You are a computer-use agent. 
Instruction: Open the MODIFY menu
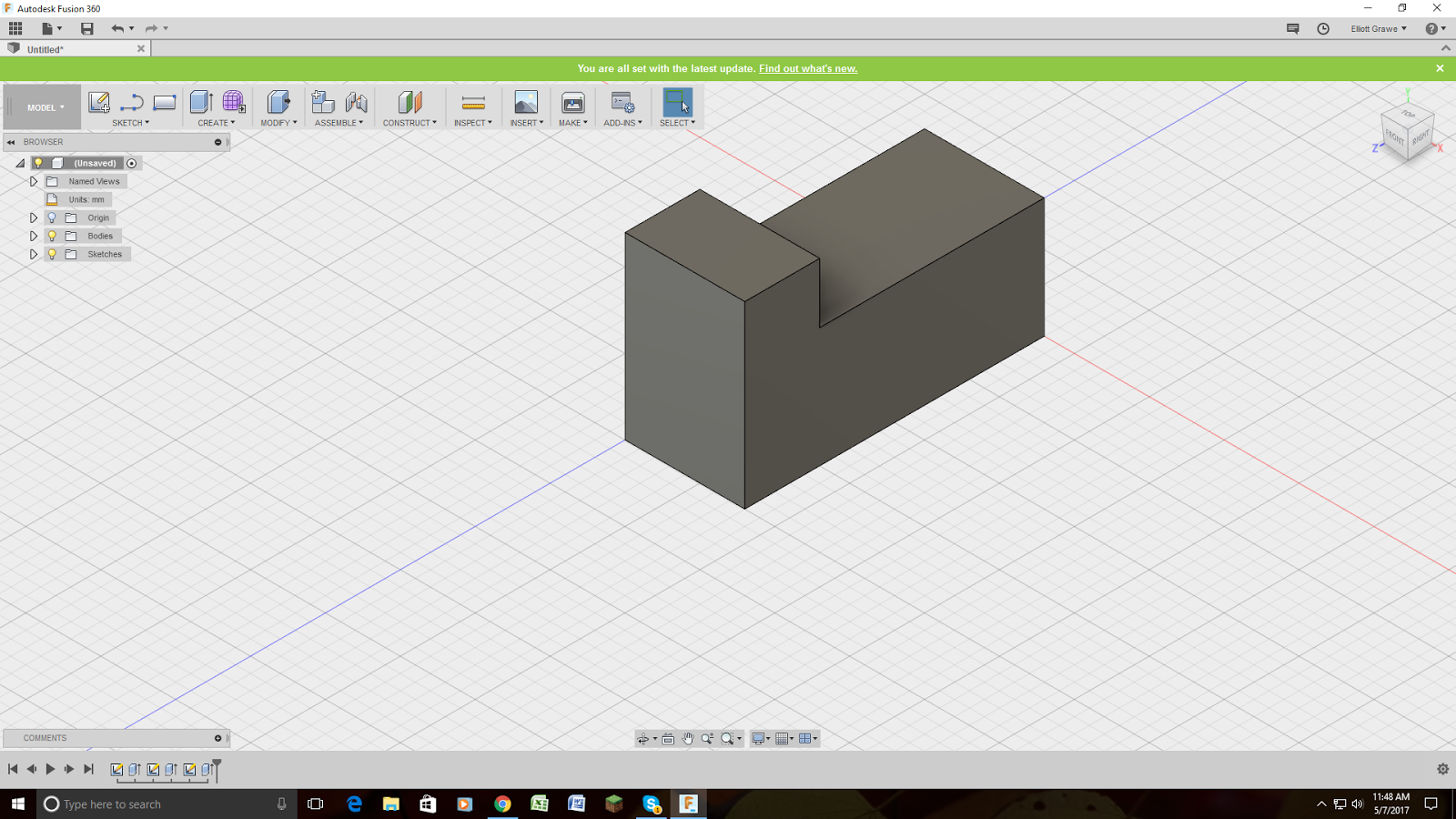(x=278, y=123)
